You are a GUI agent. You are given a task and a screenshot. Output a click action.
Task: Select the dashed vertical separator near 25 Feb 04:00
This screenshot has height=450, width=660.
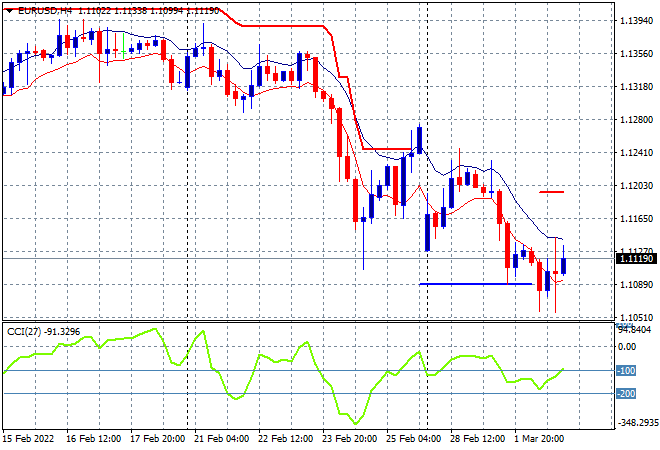point(428,160)
